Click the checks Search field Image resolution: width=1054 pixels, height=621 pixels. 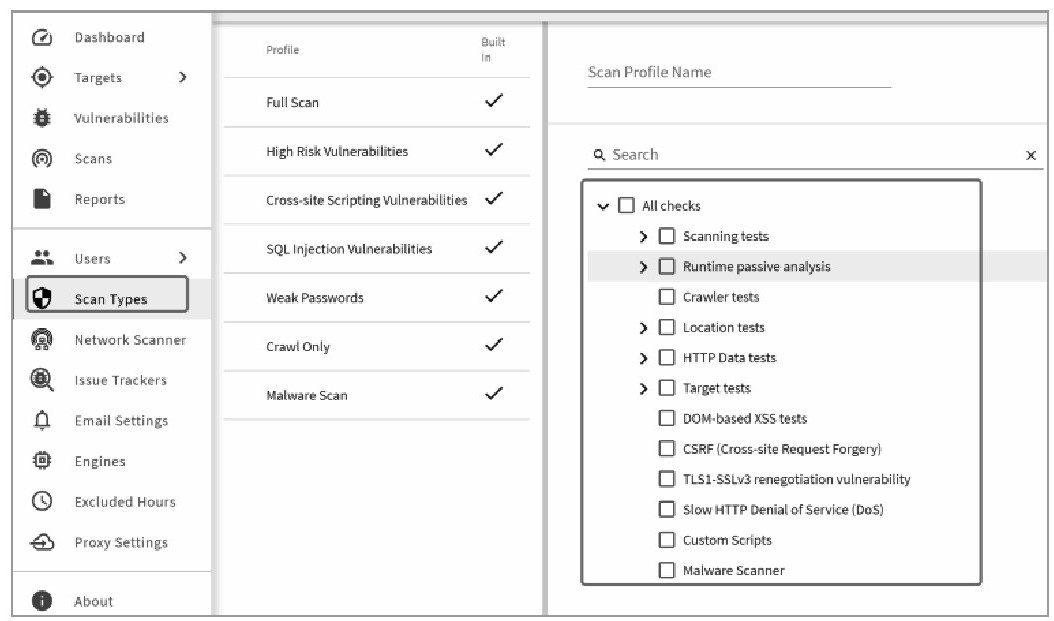point(813,155)
